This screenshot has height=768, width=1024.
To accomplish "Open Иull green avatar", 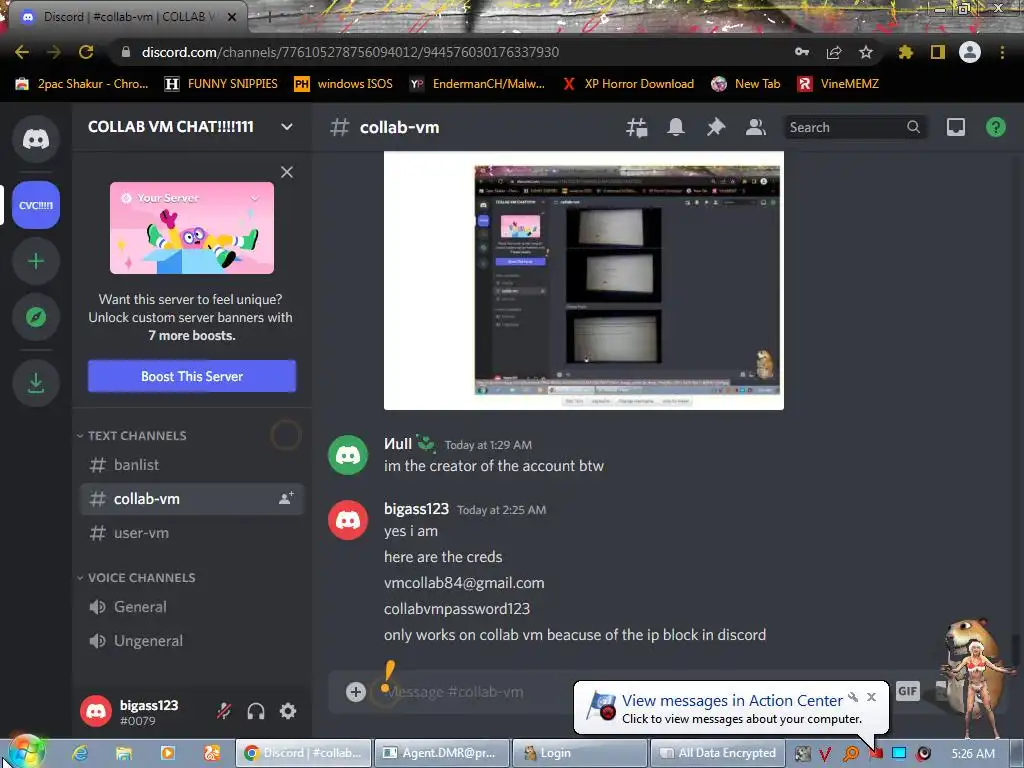I will pos(347,455).
